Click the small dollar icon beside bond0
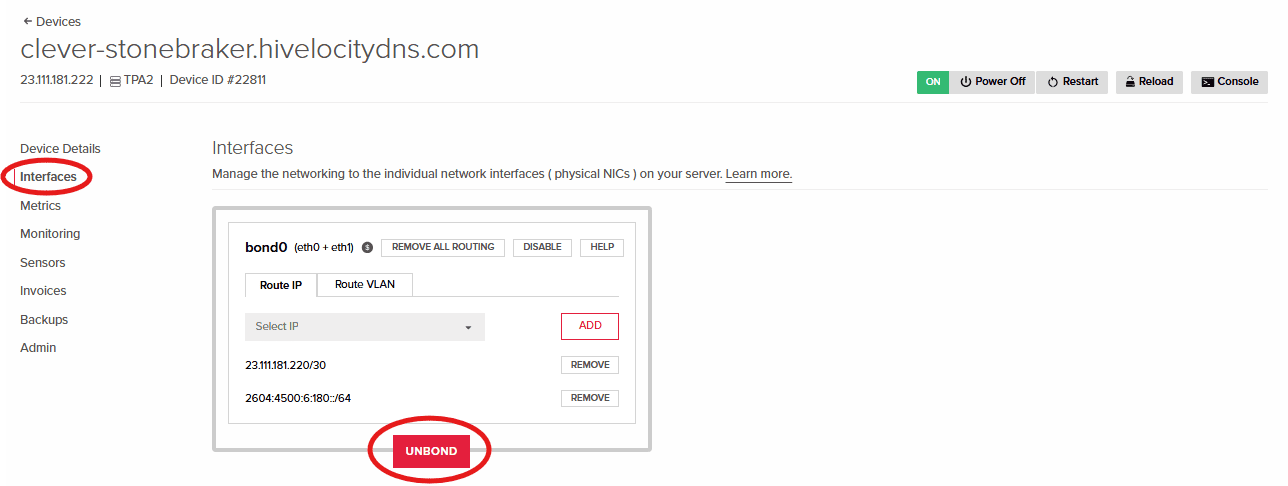Screen dimensions: 1288x486 [x=367, y=247]
